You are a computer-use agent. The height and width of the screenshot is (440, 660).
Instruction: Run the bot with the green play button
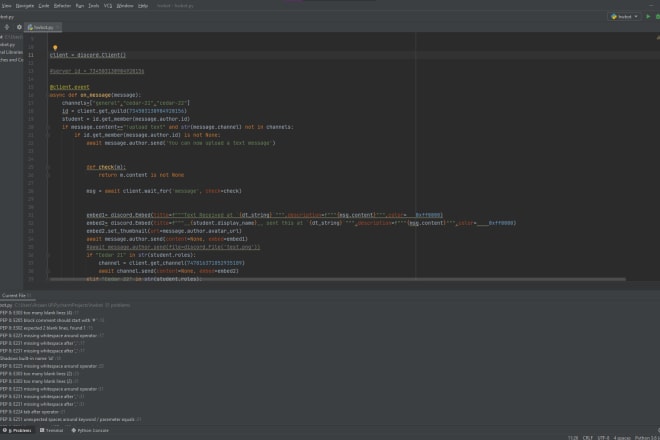(x=648, y=16)
